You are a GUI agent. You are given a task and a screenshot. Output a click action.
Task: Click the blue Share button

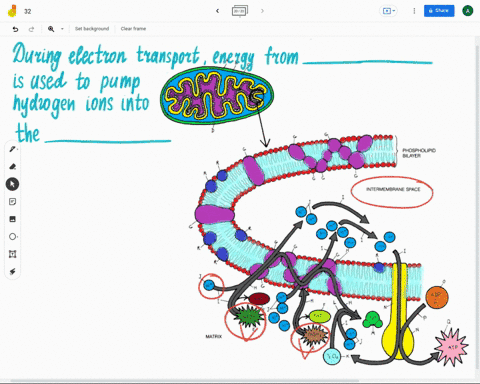[x=439, y=11]
